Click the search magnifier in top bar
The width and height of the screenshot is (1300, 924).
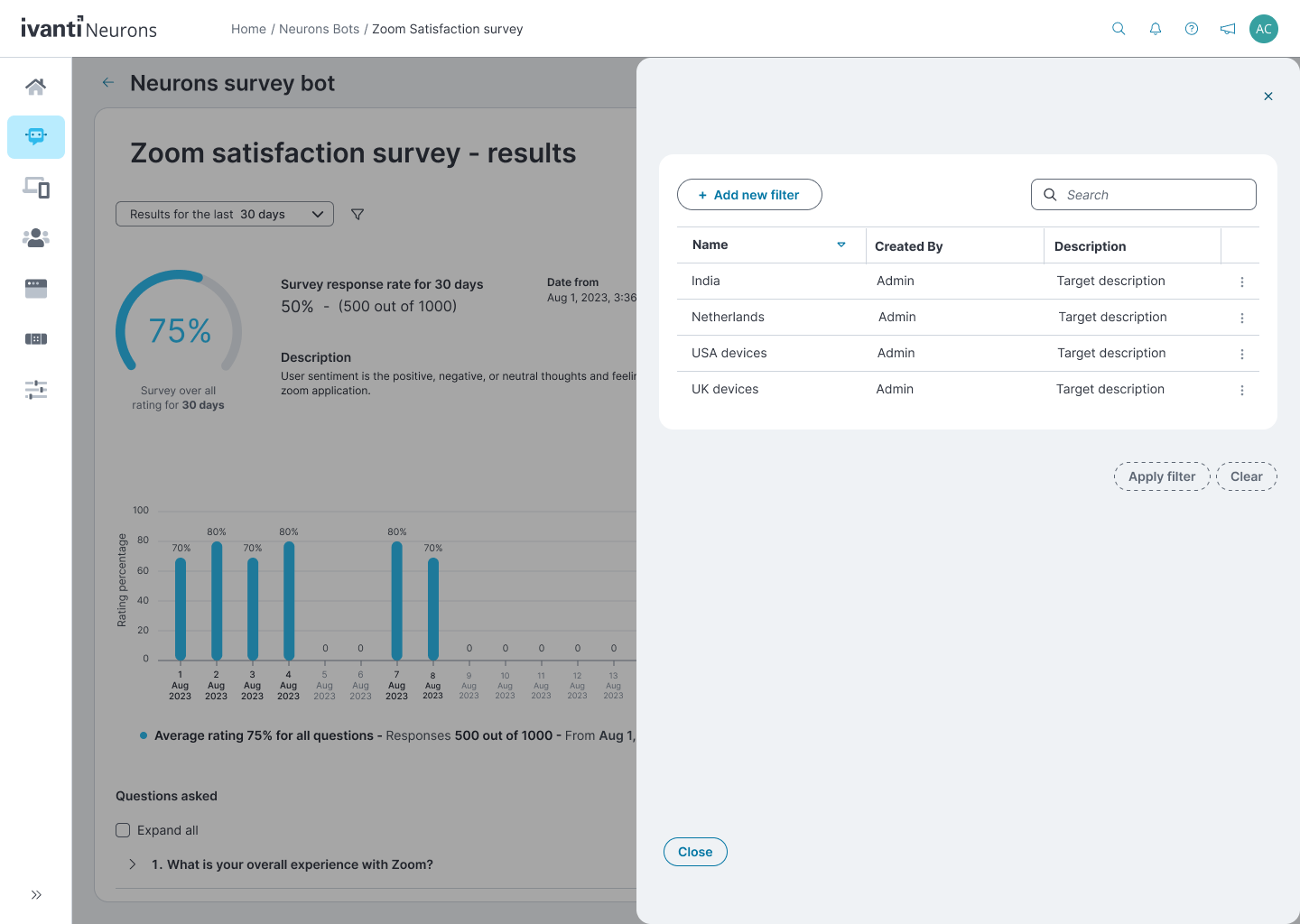click(1119, 29)
